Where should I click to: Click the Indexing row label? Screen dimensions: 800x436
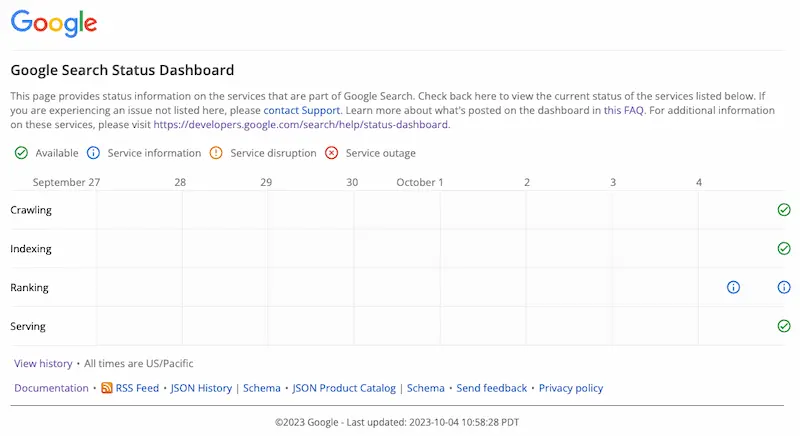coord(31,249)
